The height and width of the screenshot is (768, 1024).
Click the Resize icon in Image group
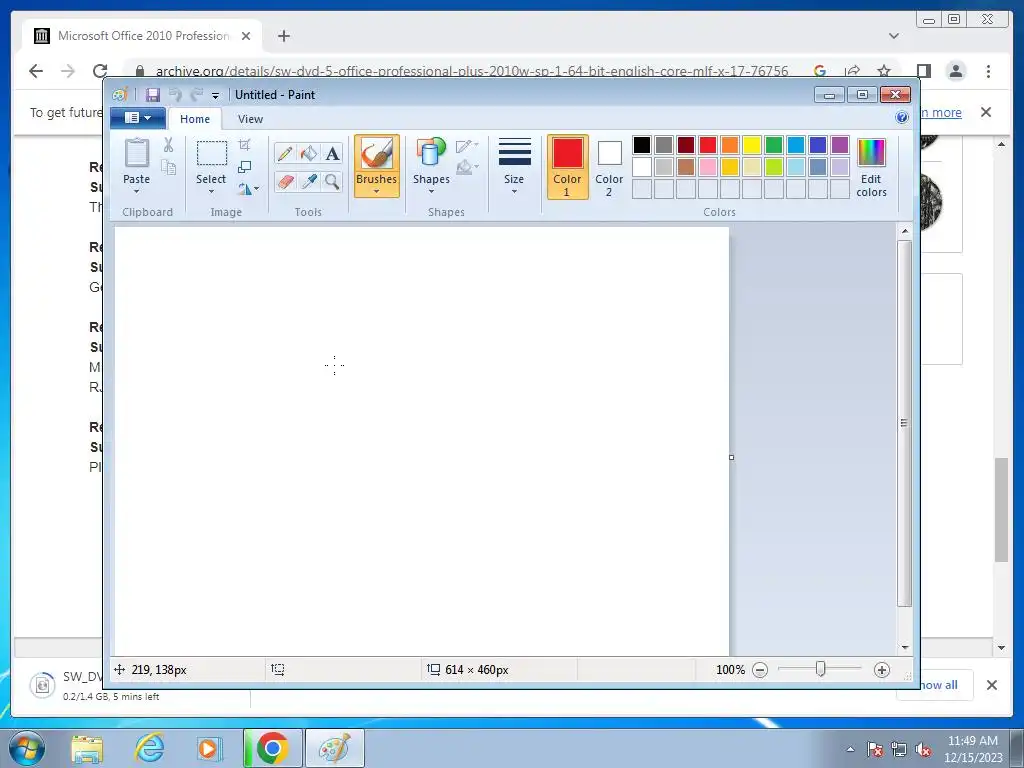point(244,167)
